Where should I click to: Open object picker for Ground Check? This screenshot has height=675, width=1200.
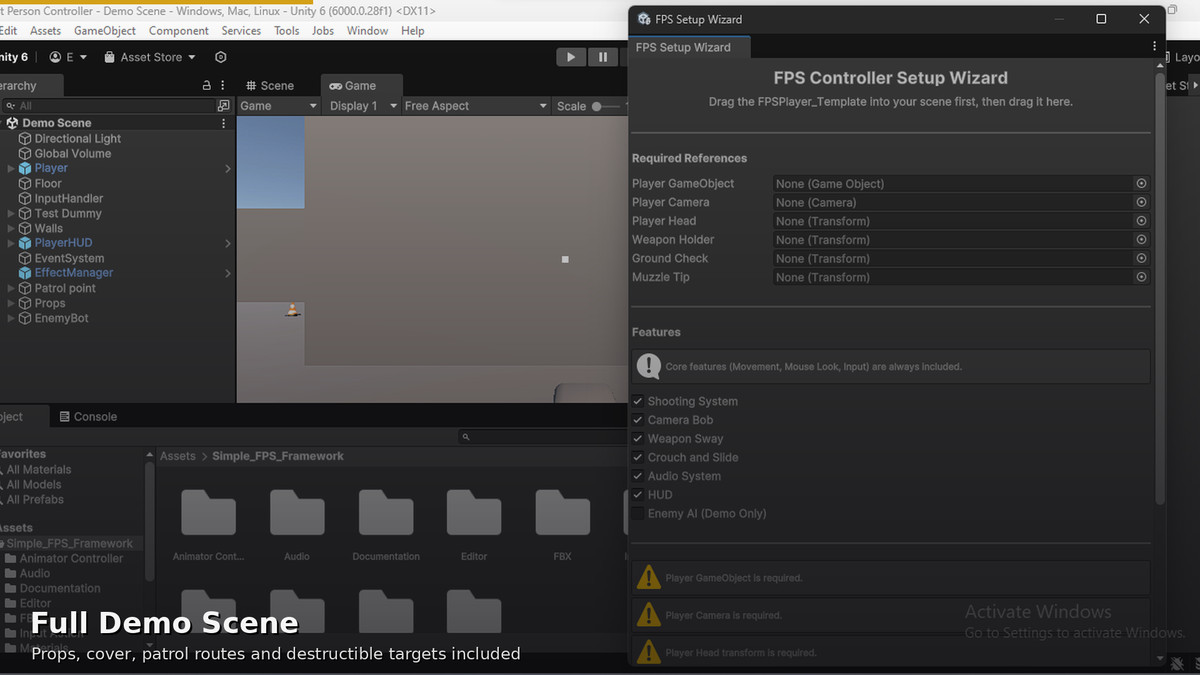click(1141, 258)
